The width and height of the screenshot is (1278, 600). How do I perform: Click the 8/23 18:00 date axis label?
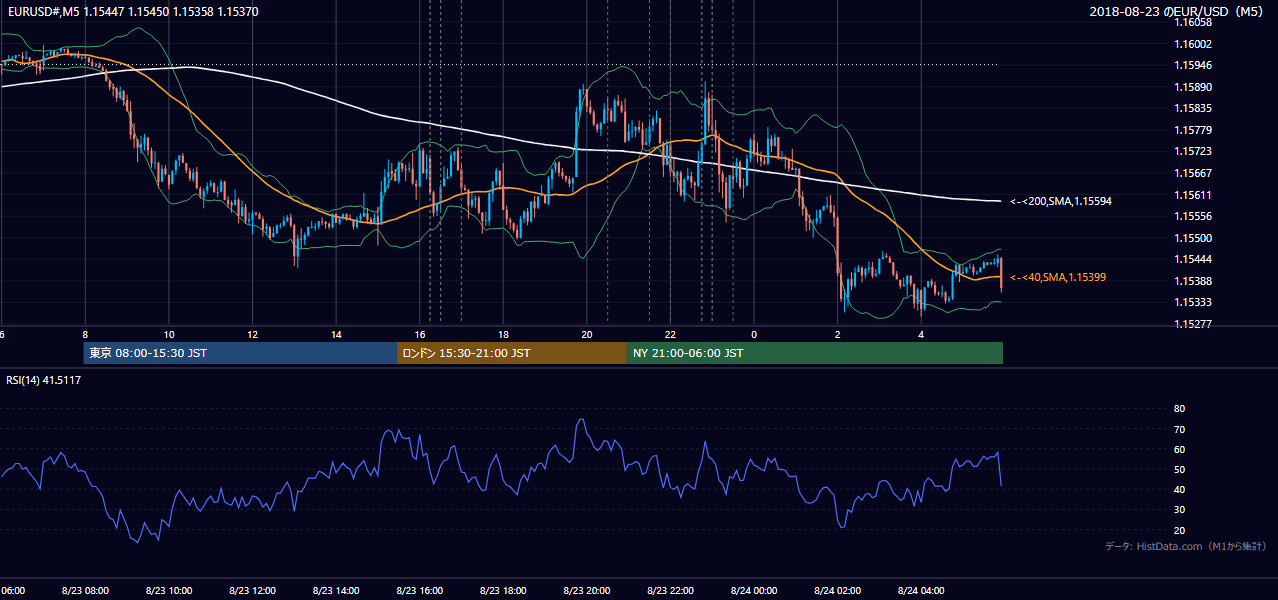point(503,590)
